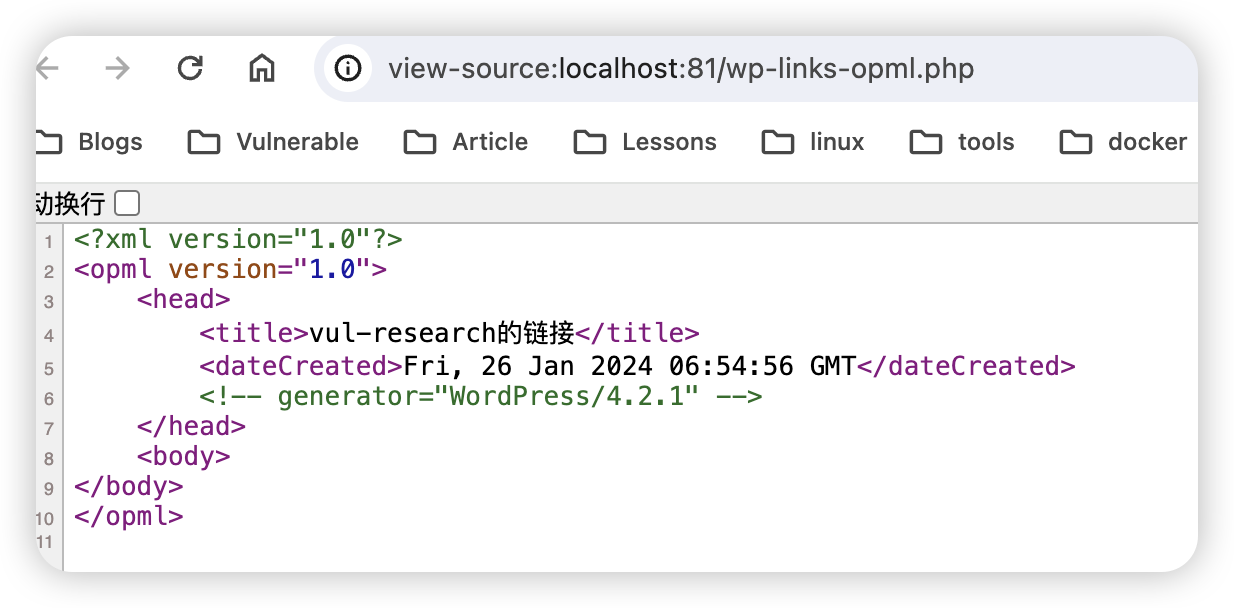Open the docker bookmark folder
The width and height of the screenshot is (1234, 608).
coord(1123,142)
